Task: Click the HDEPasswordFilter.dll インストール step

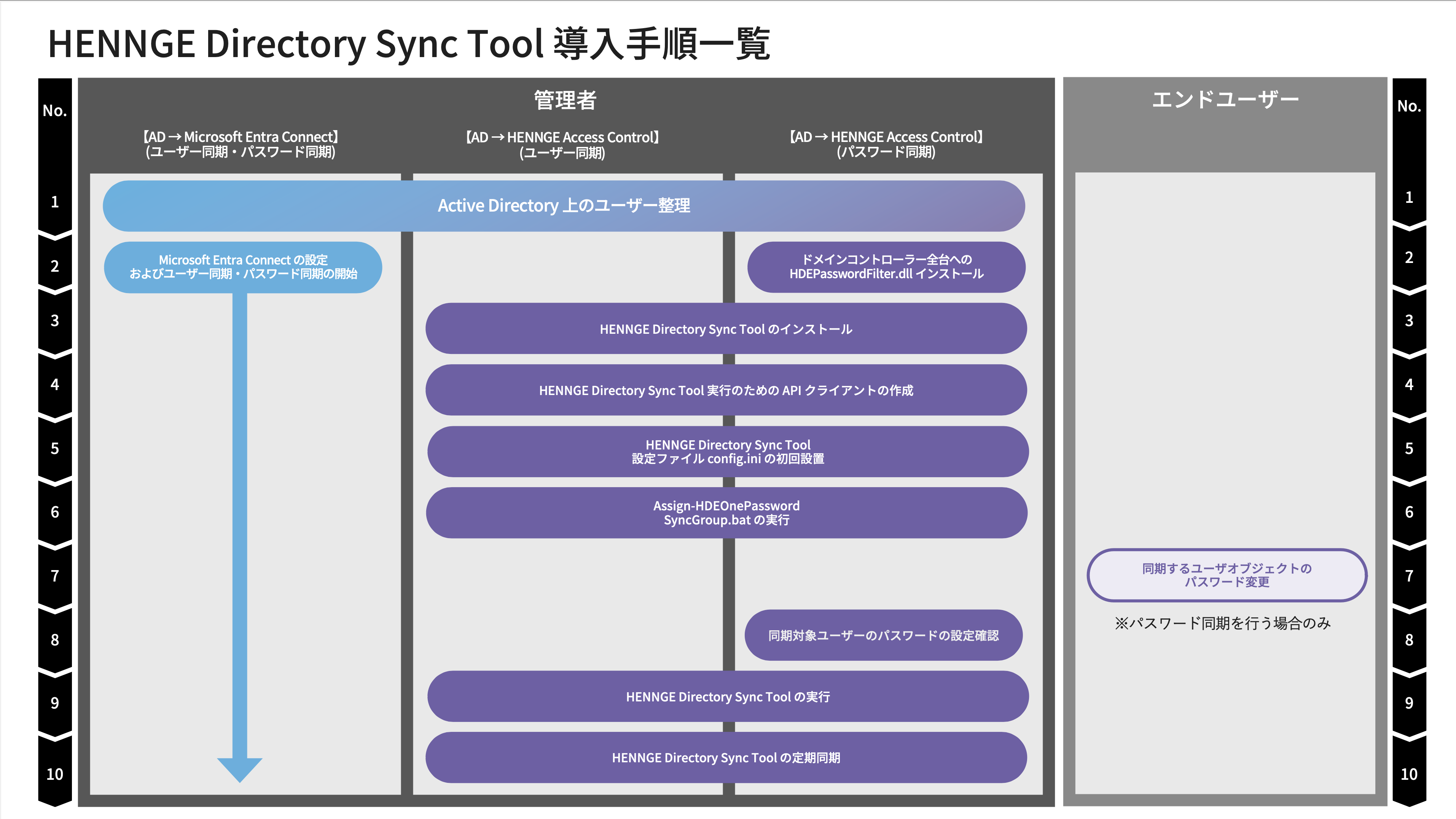Action: click(x=886, y=267)
